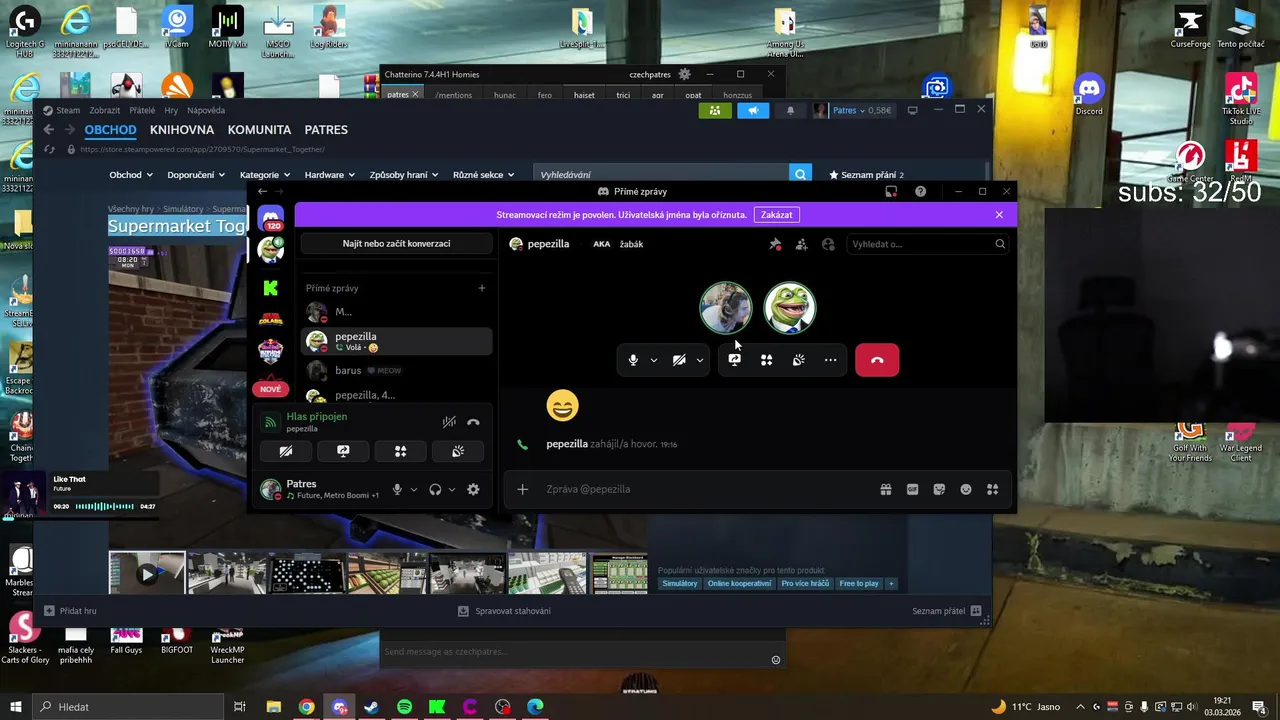The image size is (1280, 720).
Task: Open barus direct message conversation
Action: click(x=396, y=370)
